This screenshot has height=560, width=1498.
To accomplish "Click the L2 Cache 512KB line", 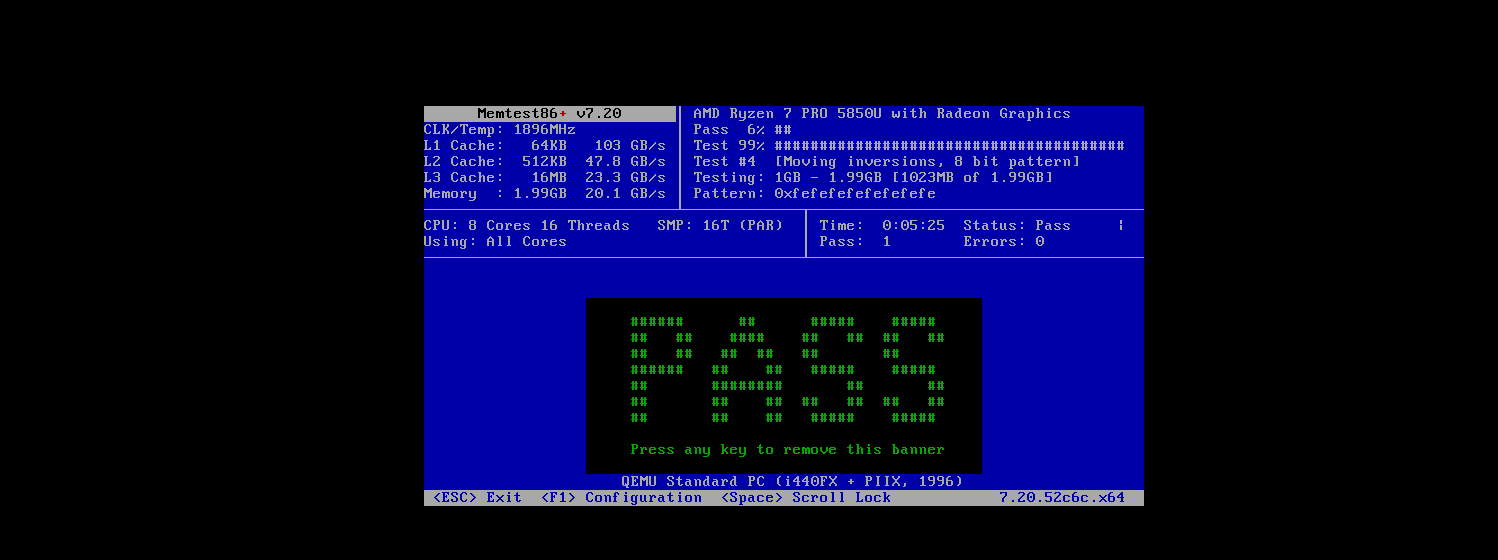I will click(544, 162).
